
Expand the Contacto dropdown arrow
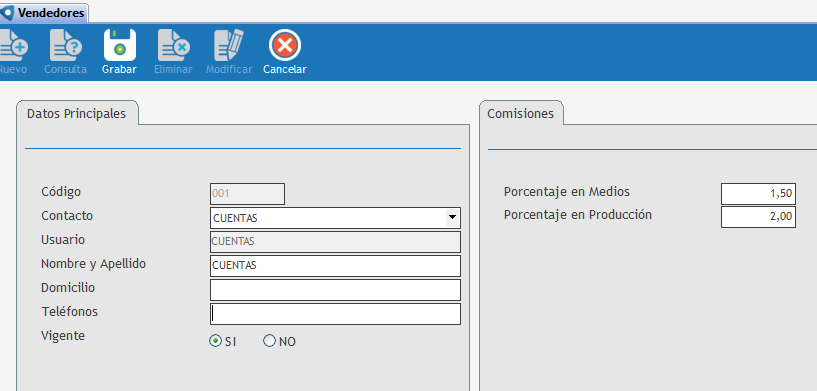coord(452,217)
